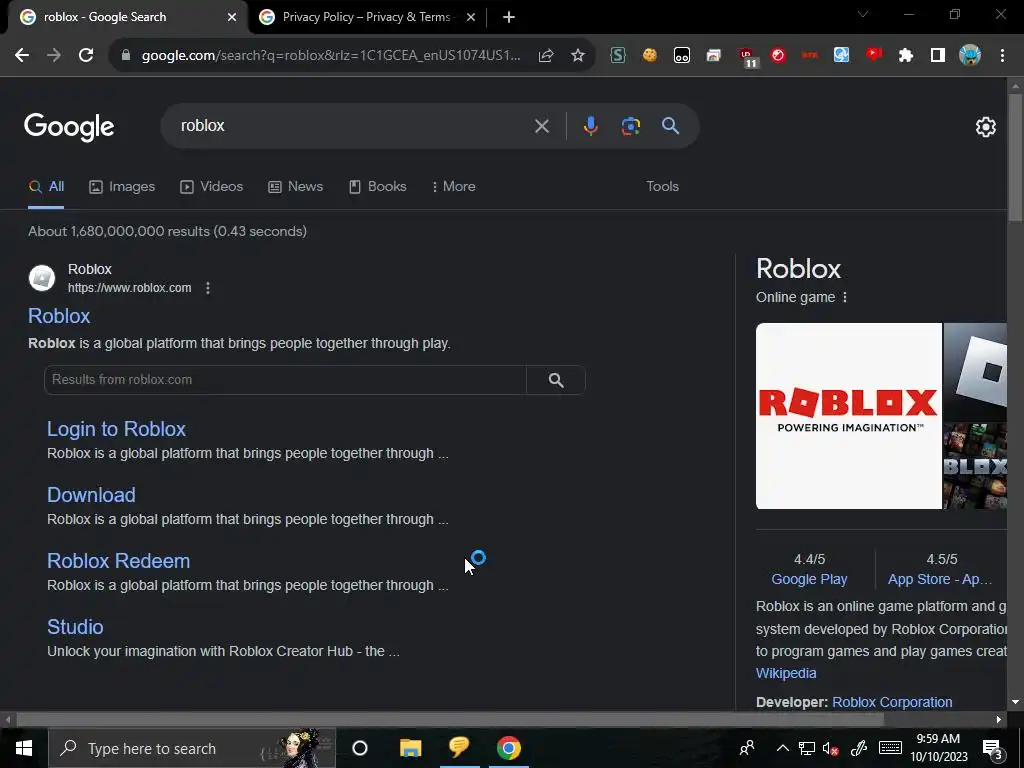Screen dimensions: 1024x768
Task: Open the Studio sitelink
Action: [75, 627]
